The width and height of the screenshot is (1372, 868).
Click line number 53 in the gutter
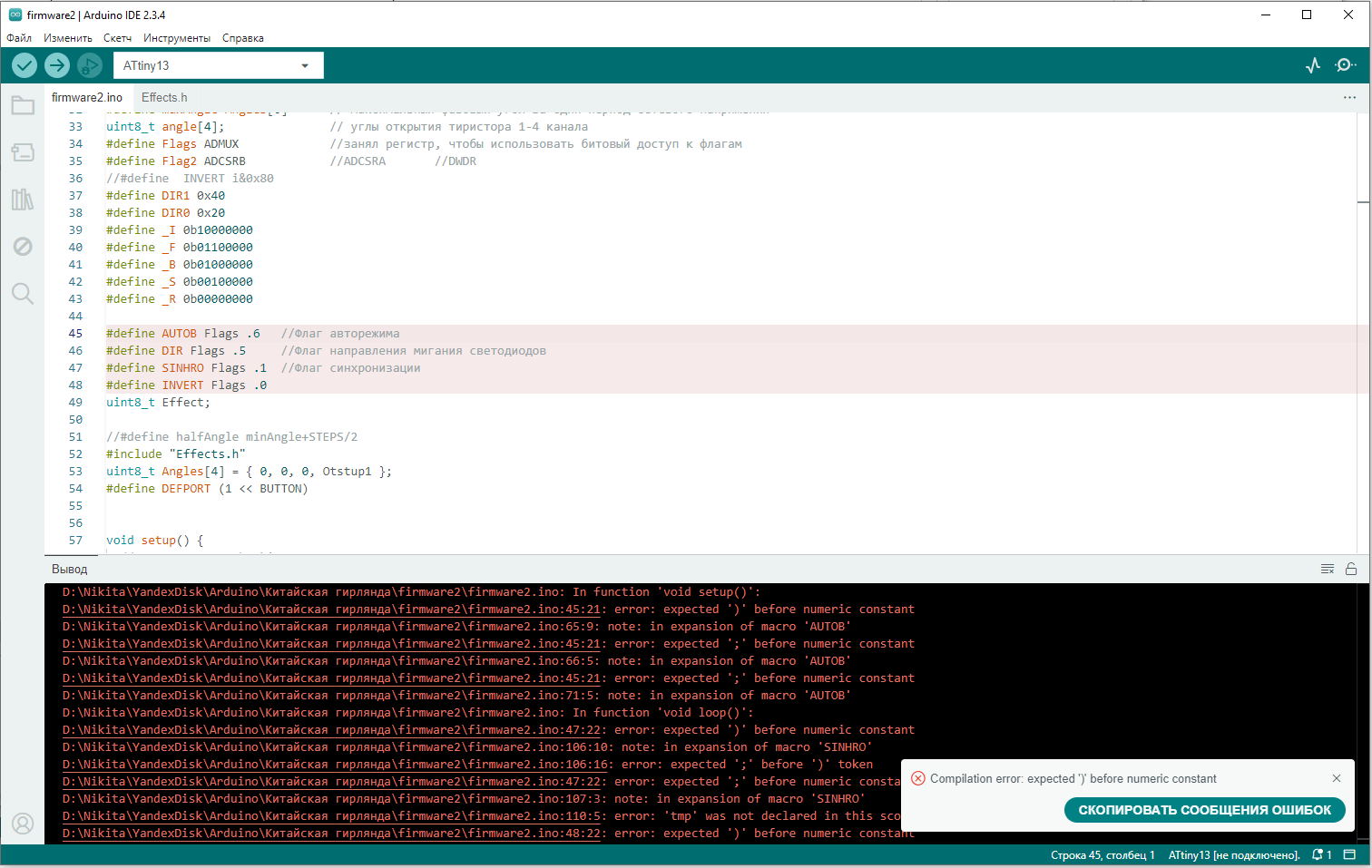tap(75, 472)
